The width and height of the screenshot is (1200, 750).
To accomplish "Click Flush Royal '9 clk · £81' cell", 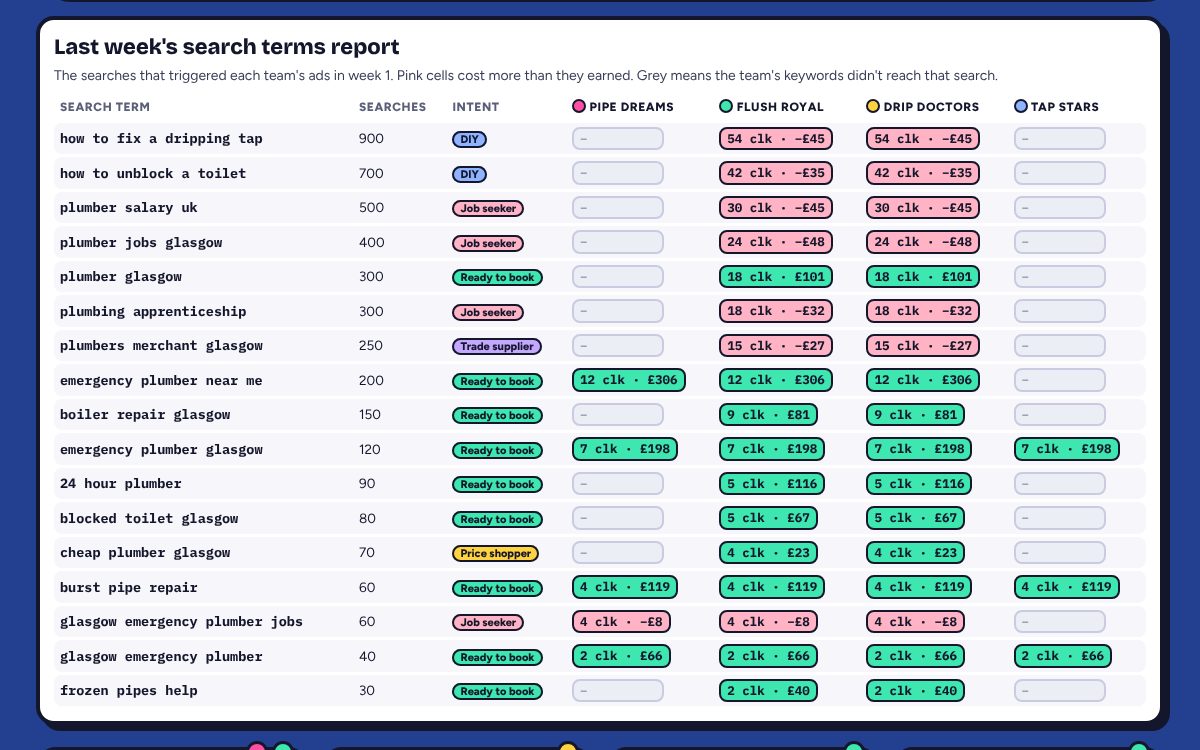I will coord(768,415).
